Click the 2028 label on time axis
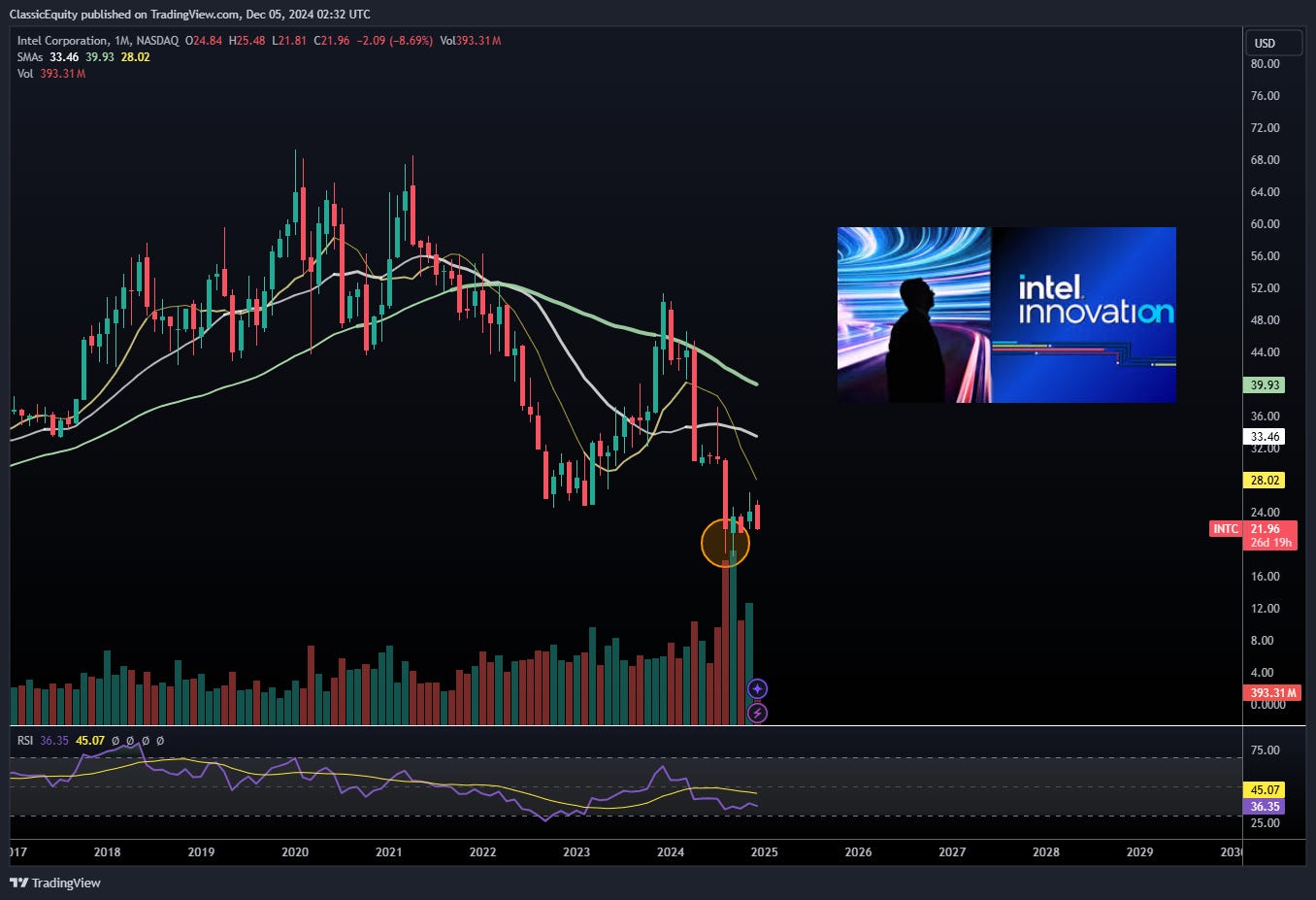The height and width of the screenshot is (900, 1316). coord(1046,852)
